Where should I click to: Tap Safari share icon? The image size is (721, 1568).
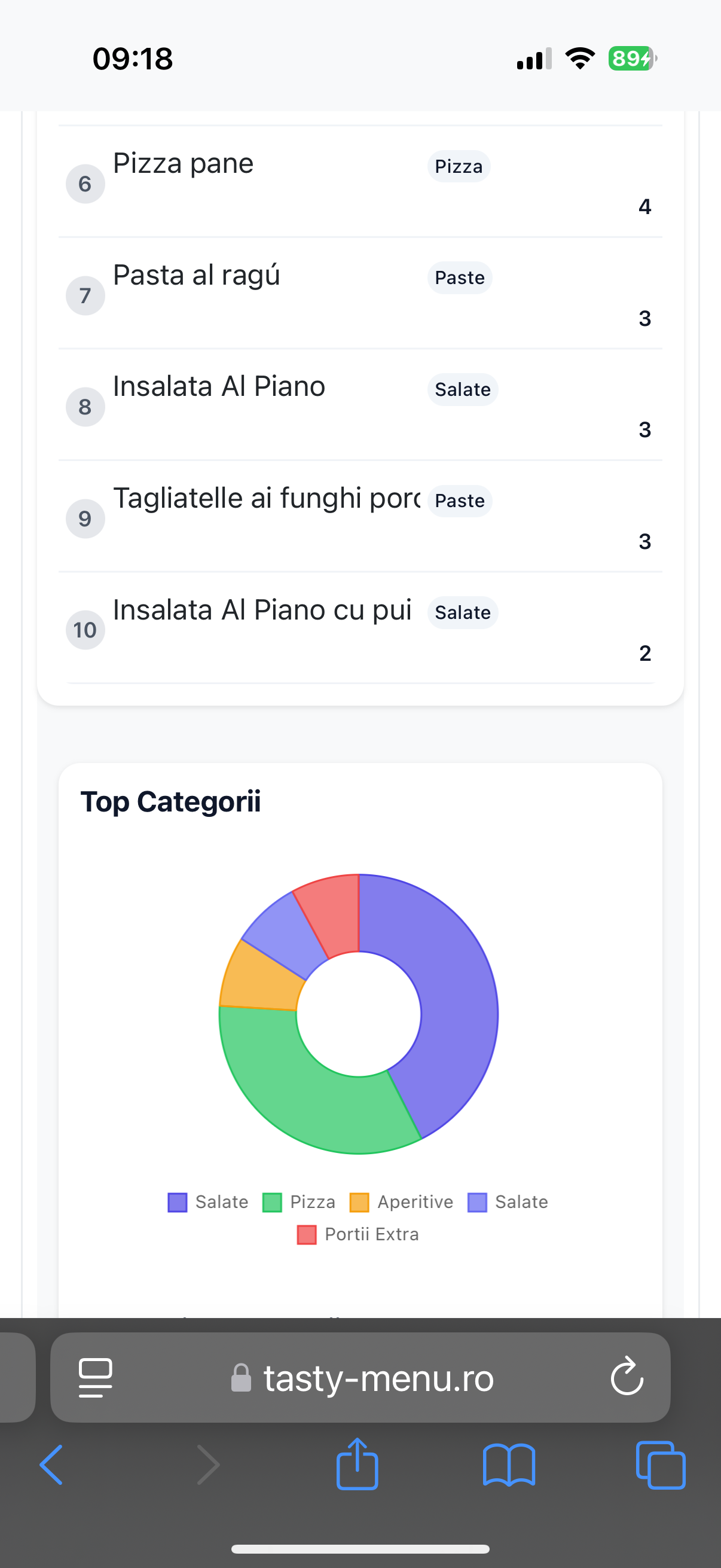click(357, 1465)
